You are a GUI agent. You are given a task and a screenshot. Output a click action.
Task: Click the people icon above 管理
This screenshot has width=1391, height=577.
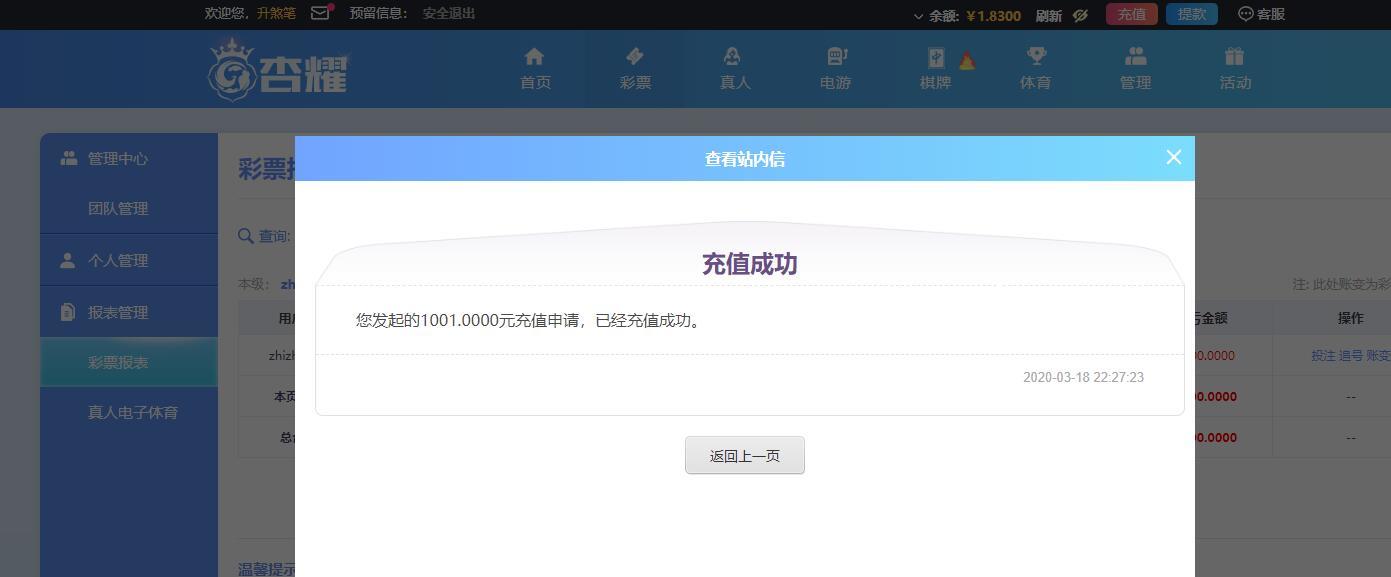[x=1135, y=56]
